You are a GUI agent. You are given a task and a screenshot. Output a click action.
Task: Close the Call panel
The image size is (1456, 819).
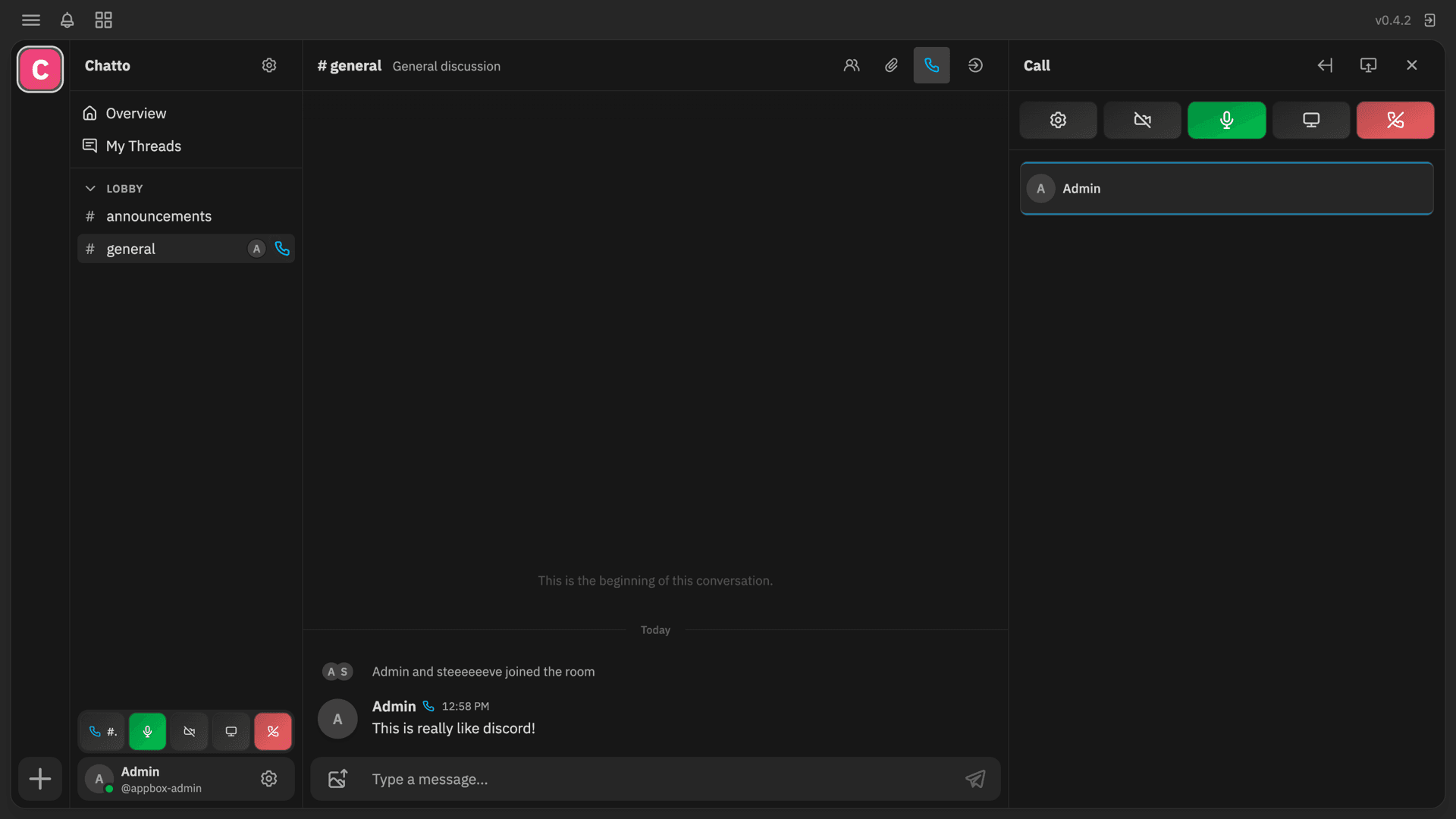pos(1412,65)
